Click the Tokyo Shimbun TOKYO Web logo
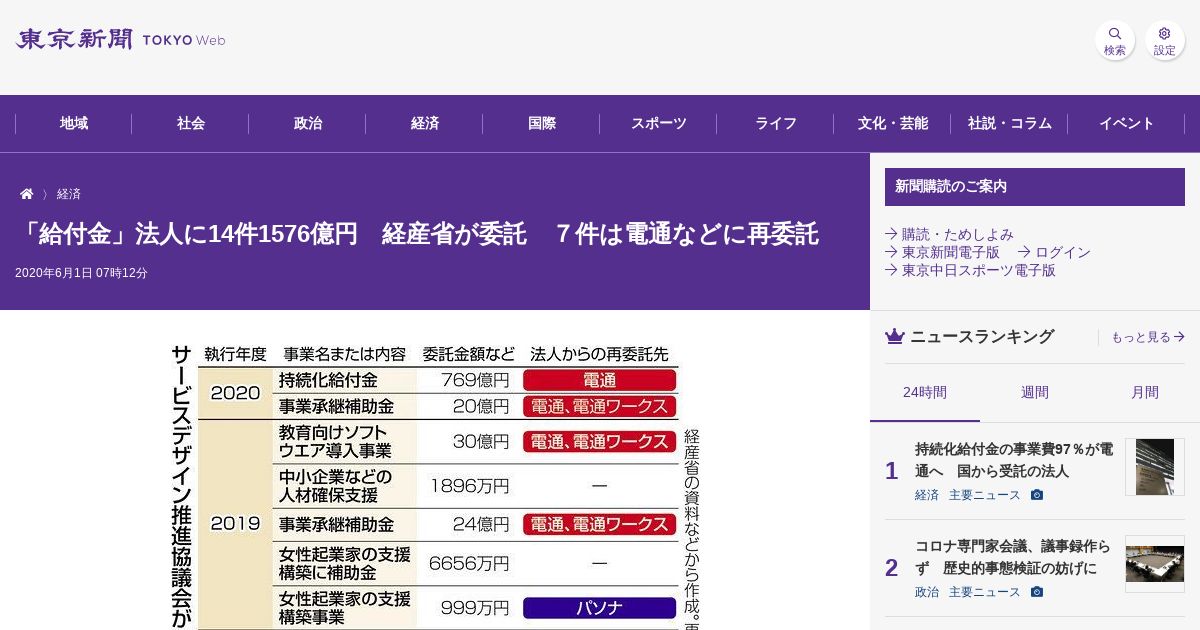The image size is (1200, 630). coord(121,40)
